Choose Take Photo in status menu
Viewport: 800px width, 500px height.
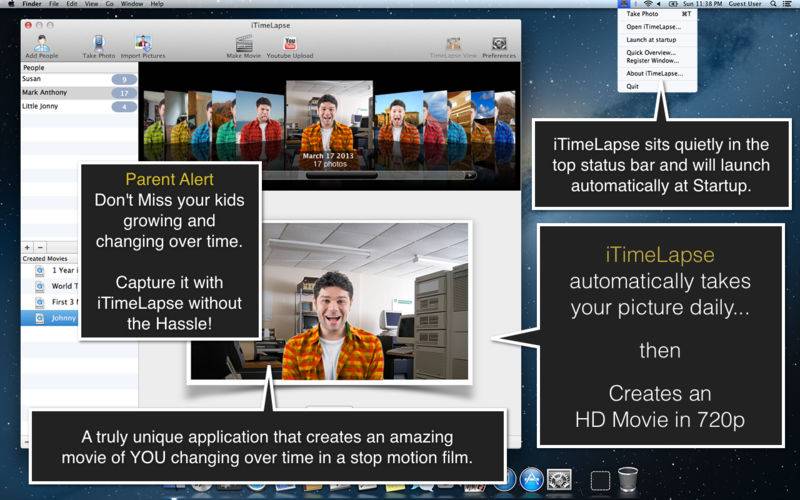657,14
